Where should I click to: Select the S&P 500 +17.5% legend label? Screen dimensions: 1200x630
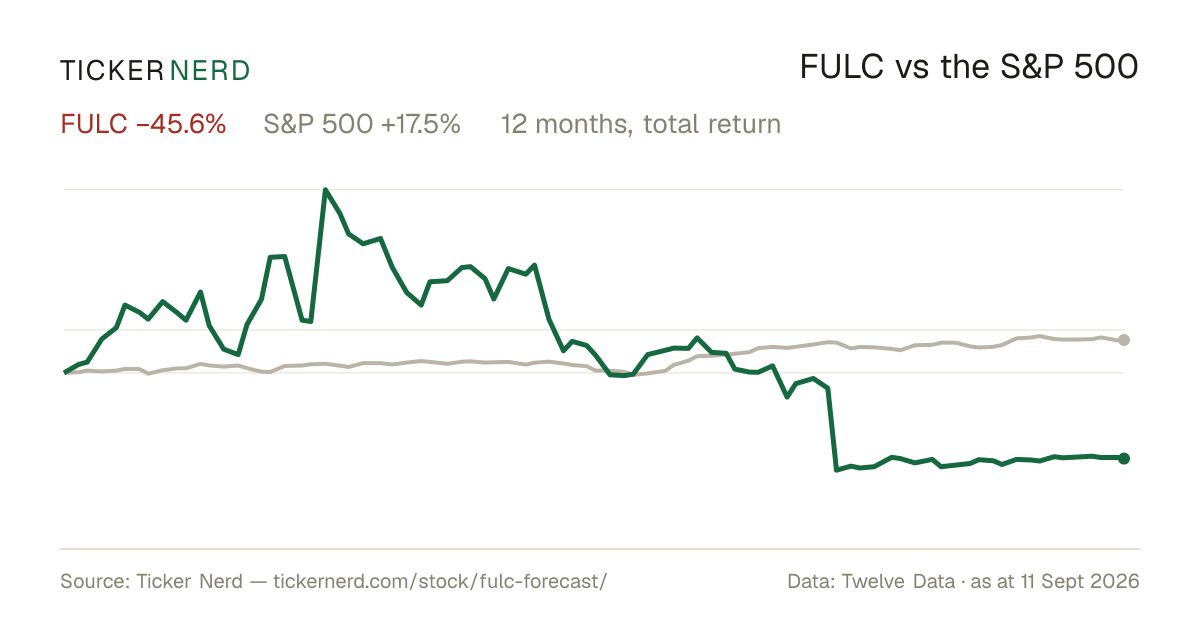click(x=362, y=124)
